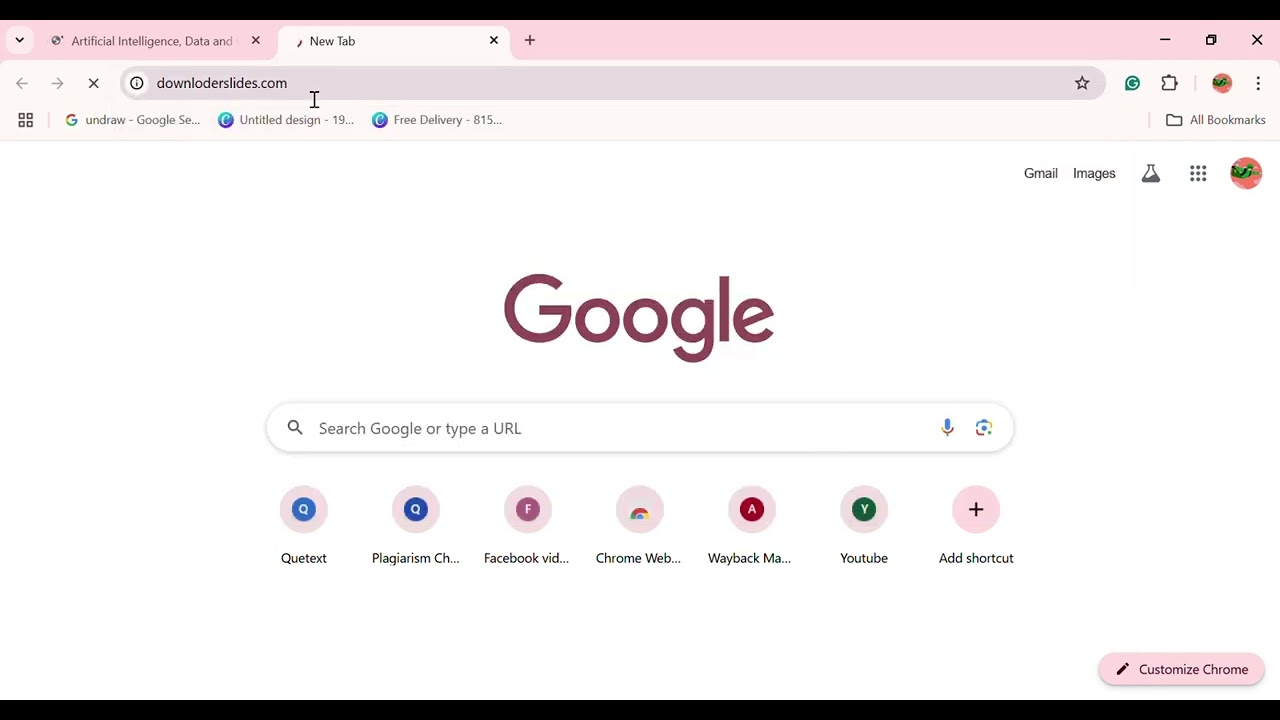Open a new tab with plus button
1280x720 pixels.
pos(530,41)
